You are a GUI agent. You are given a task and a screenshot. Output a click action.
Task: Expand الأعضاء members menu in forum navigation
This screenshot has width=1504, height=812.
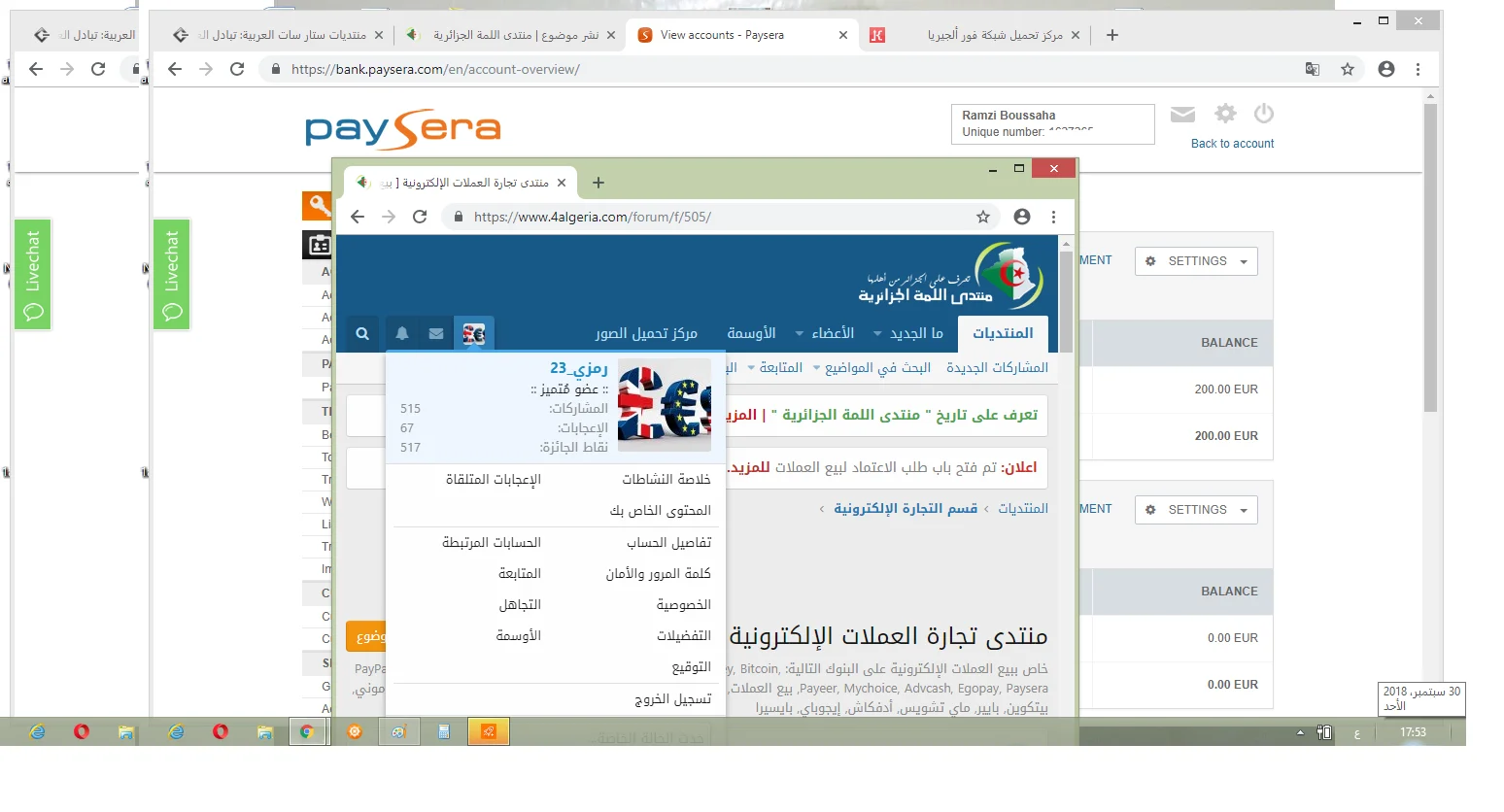pos(825,333)
